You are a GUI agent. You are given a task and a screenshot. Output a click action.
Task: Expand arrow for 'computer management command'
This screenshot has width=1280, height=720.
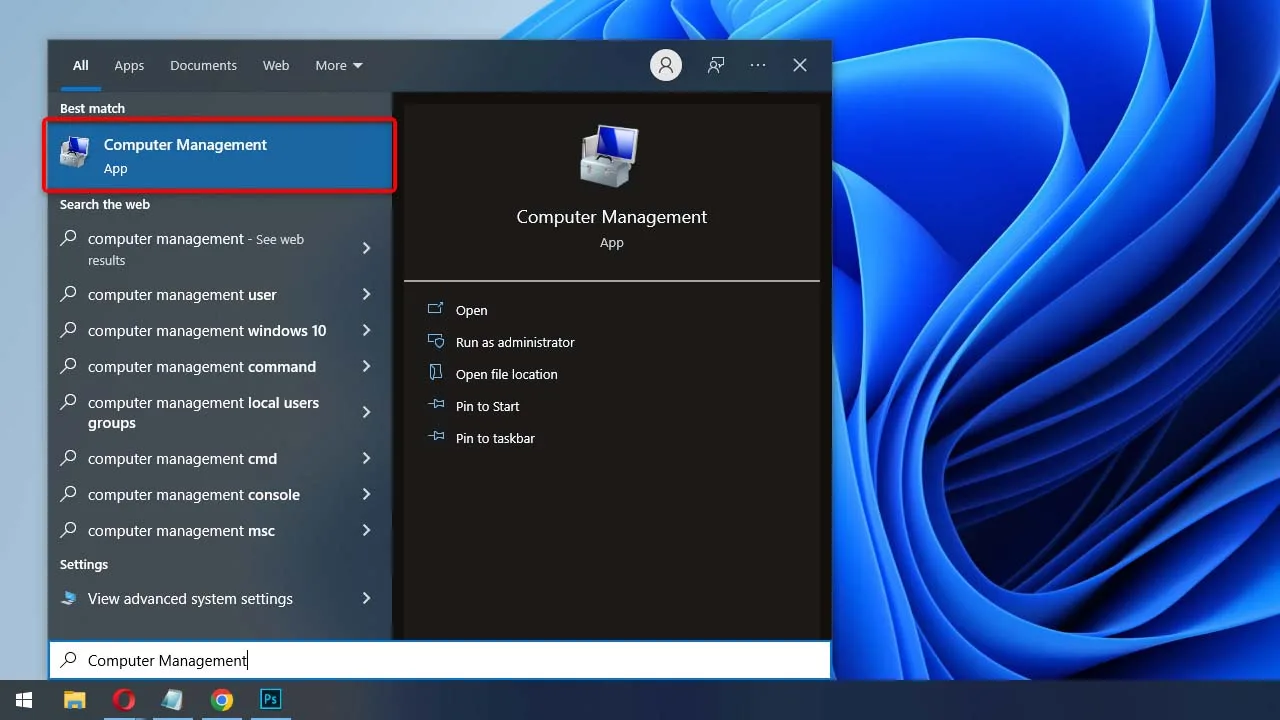click(366, 366)
